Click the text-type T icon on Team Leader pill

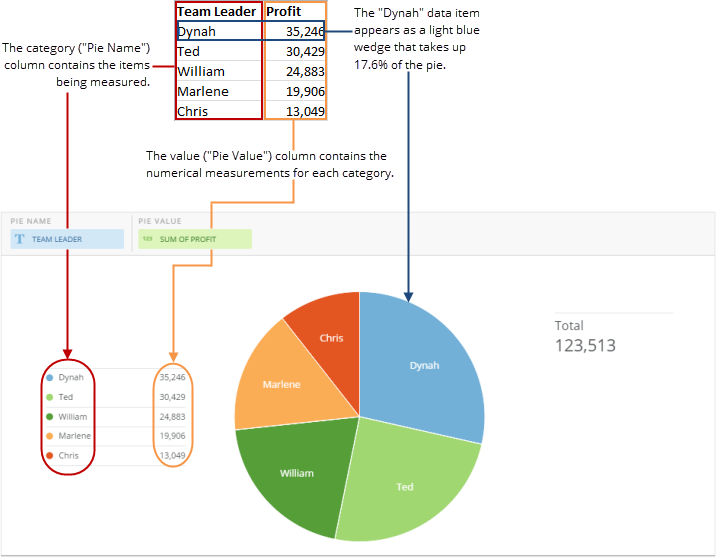click(20, 240)
